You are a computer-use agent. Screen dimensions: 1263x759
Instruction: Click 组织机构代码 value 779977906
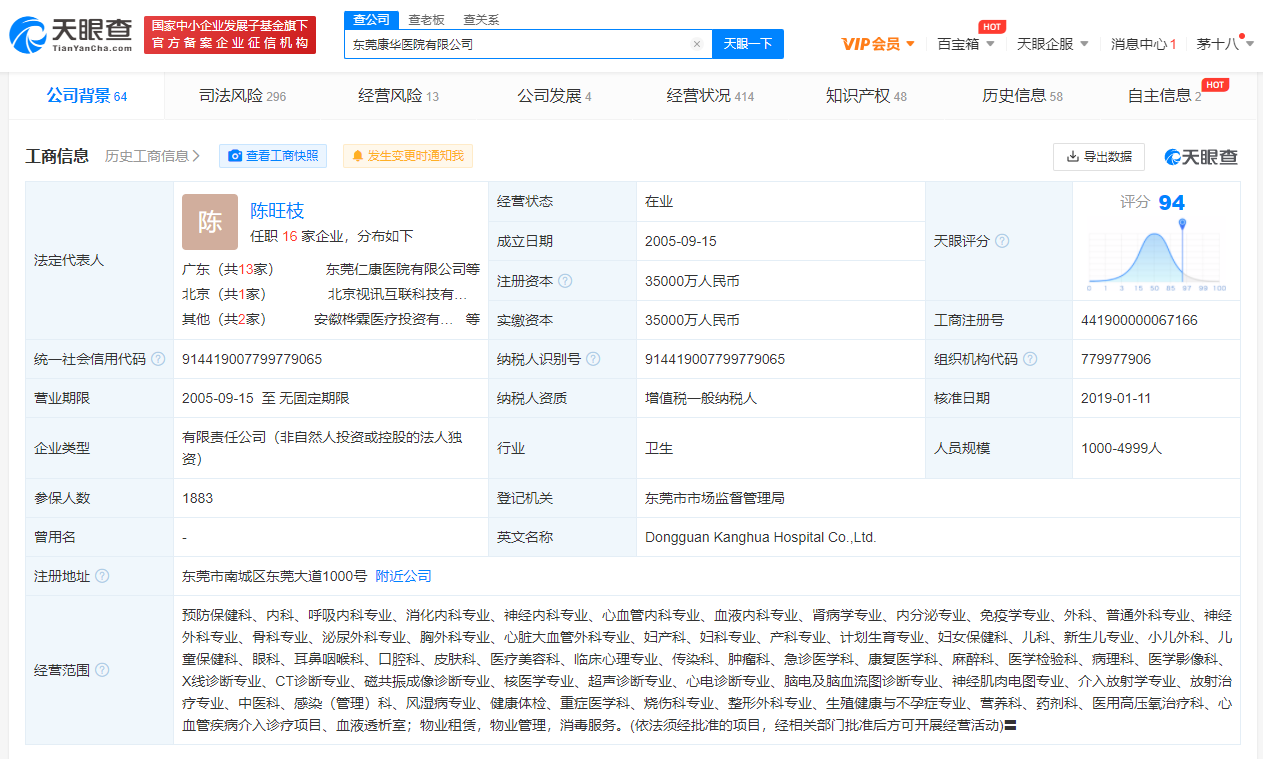pyautogui.click(x=1116, y=359)
